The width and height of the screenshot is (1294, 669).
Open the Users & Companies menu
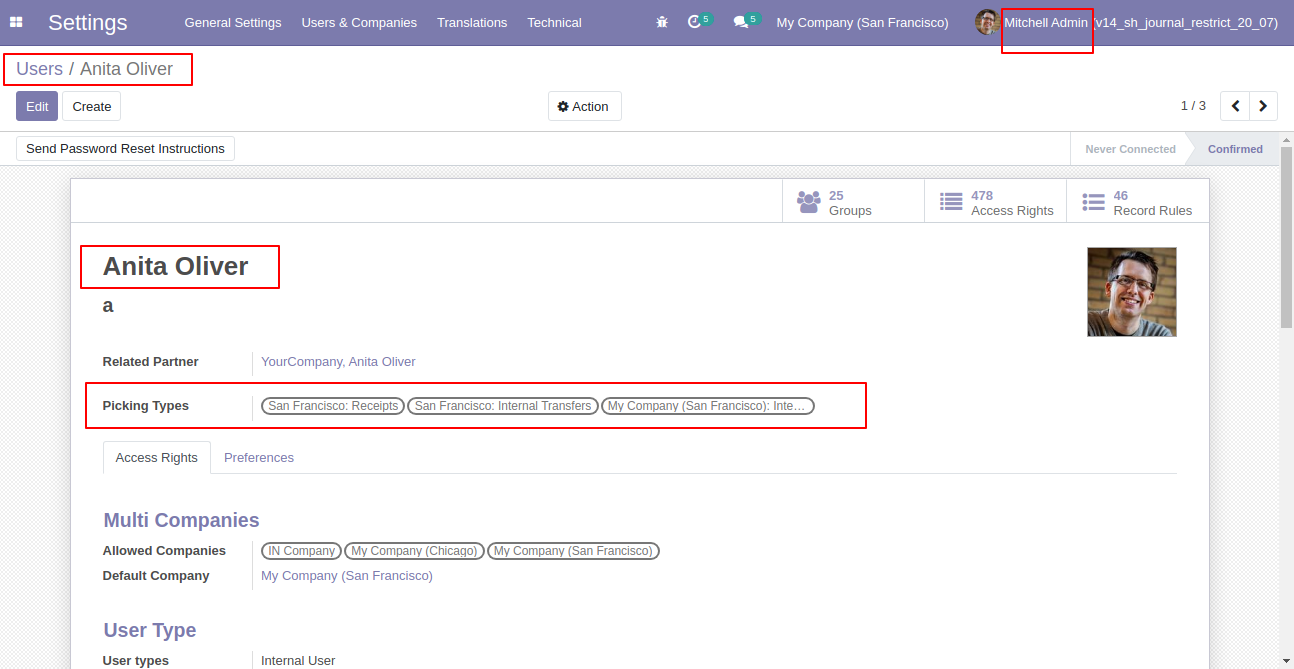359,22
